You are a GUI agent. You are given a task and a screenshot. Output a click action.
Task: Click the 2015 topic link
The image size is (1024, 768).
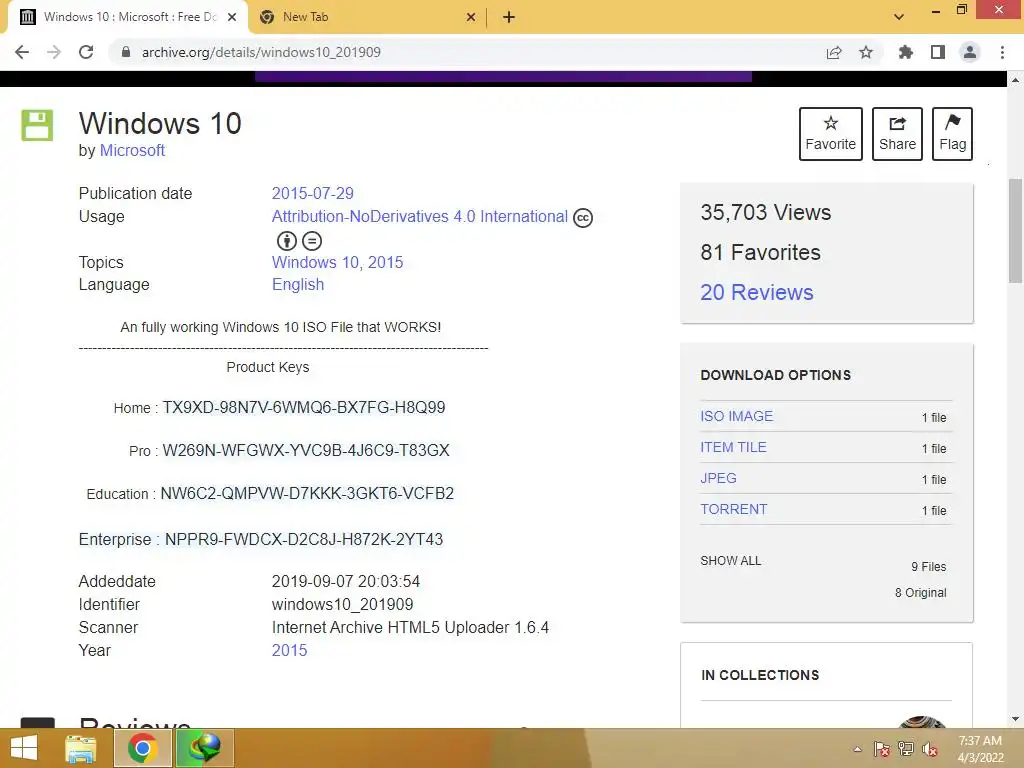point(385,263)
